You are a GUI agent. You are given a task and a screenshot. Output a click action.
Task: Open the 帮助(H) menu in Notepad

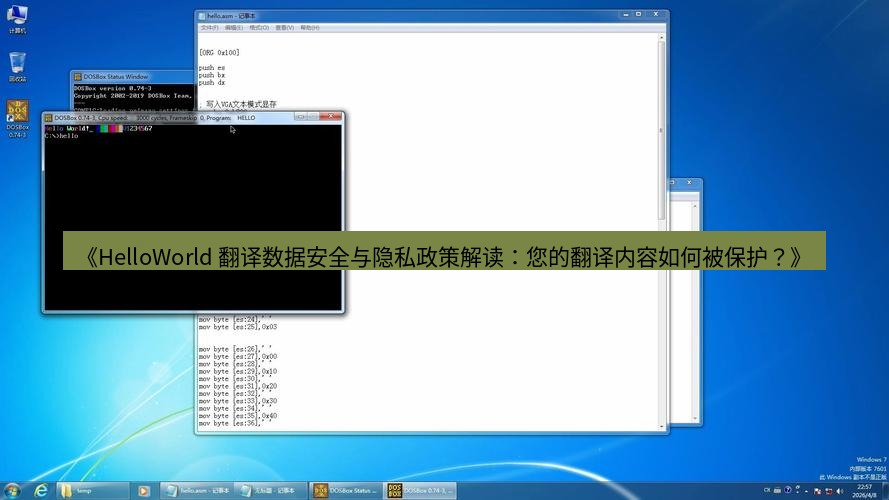point(310,28)
